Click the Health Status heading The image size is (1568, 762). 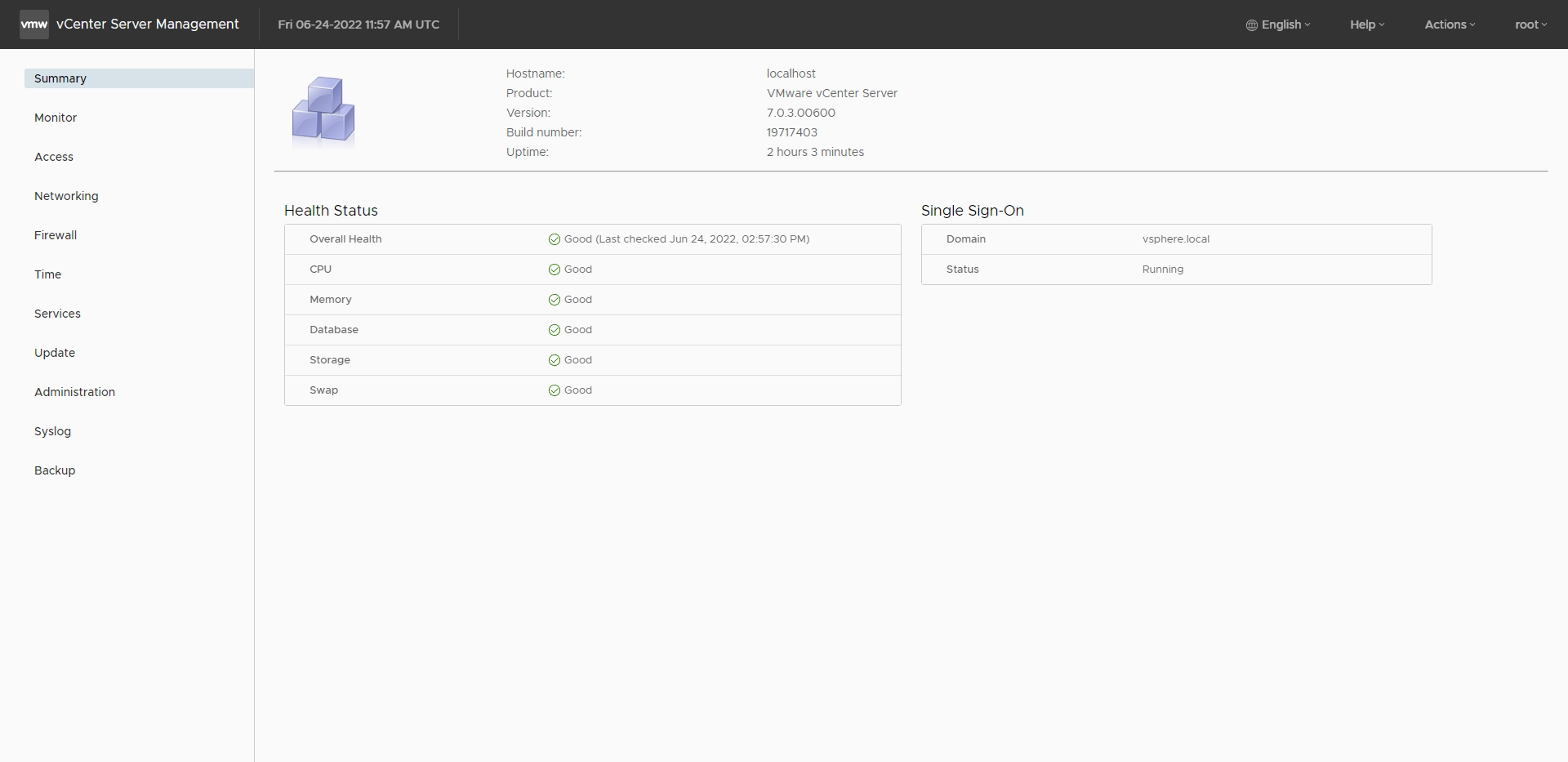(x=331, y=211)
